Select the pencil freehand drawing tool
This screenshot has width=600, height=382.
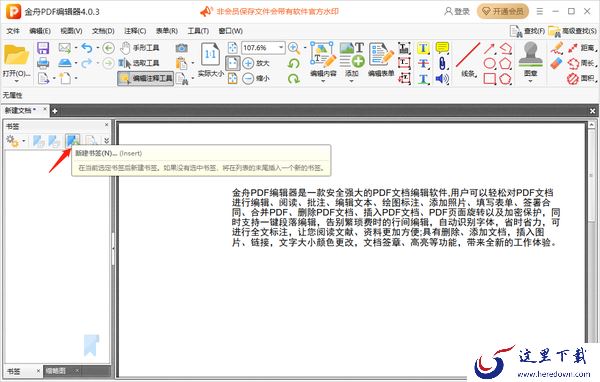point(557,48)
